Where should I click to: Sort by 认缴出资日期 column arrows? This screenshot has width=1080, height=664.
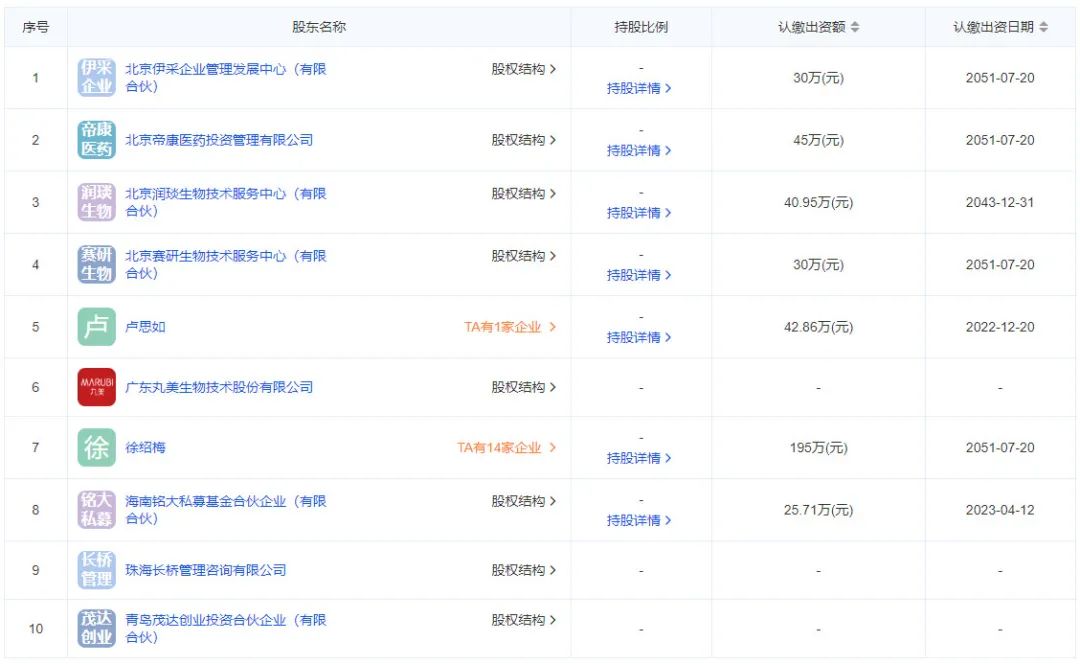tap(1043, 27)
